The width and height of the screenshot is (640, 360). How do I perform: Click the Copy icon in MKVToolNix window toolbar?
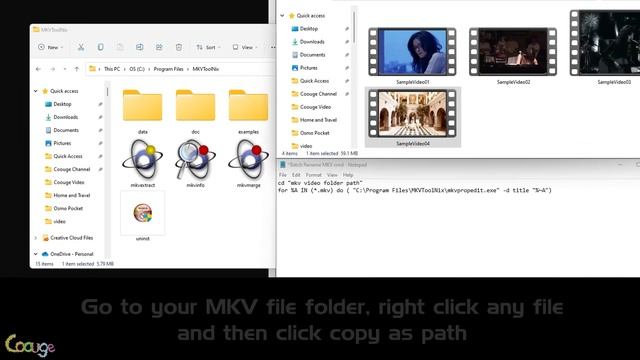point(100,47)
